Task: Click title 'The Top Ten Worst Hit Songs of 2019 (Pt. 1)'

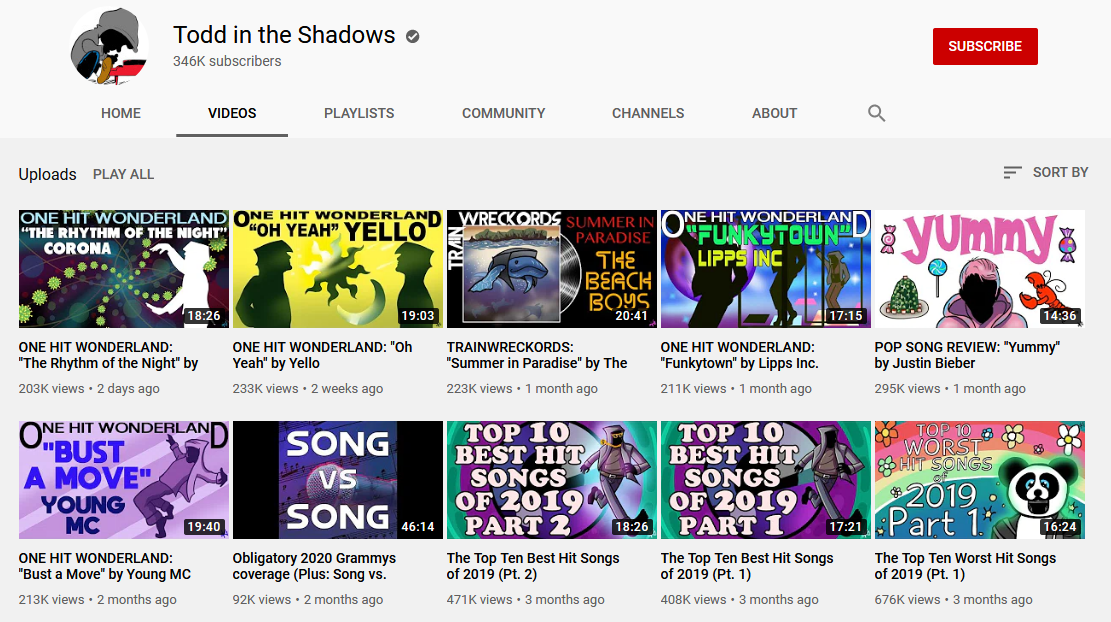Action: click(965, 566)
